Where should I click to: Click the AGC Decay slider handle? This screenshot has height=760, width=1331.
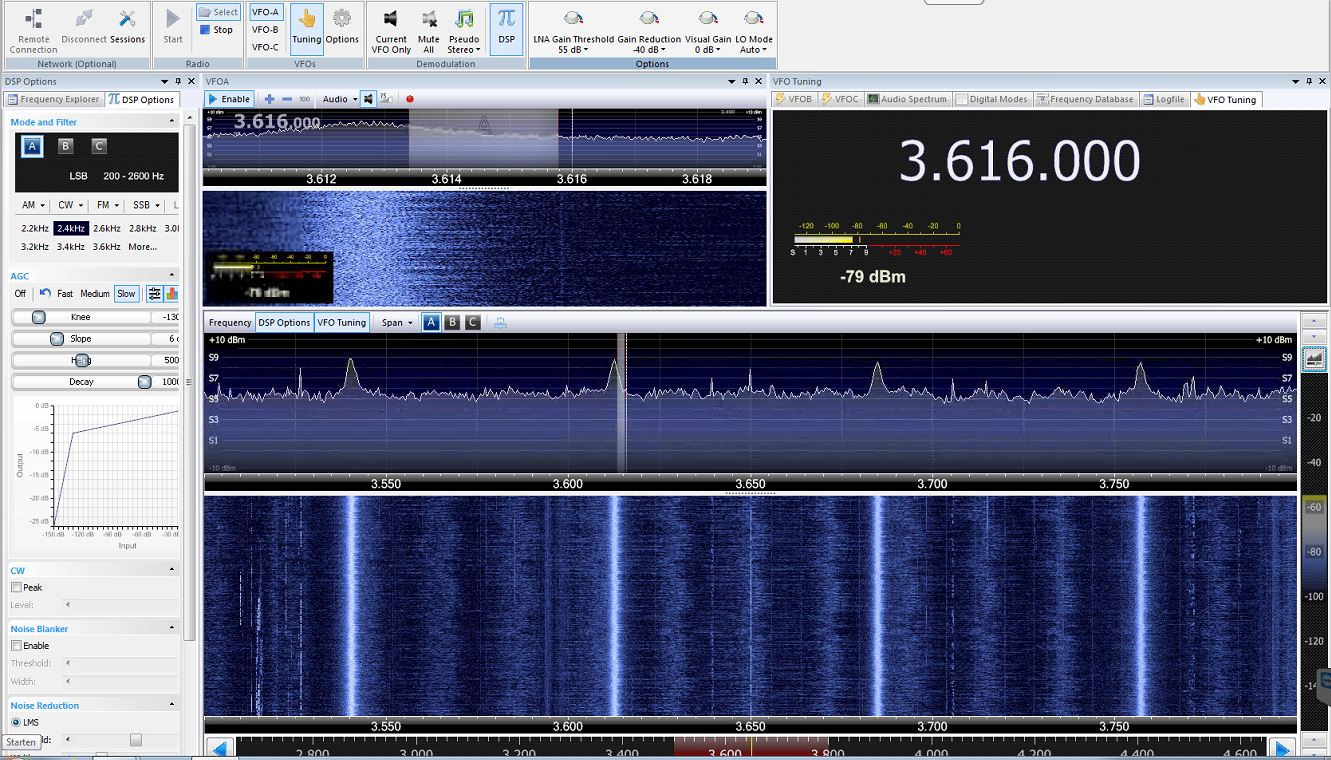(144, 382)
